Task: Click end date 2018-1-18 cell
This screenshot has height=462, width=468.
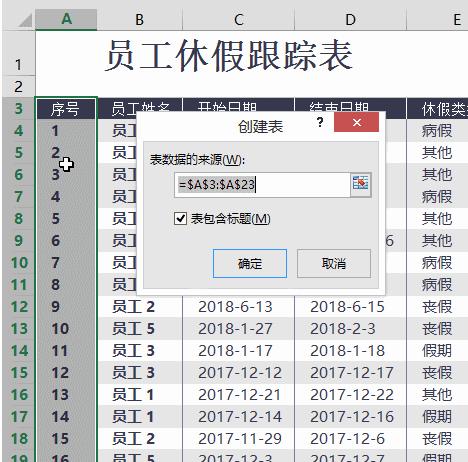Action: click(x=351, y=351)
